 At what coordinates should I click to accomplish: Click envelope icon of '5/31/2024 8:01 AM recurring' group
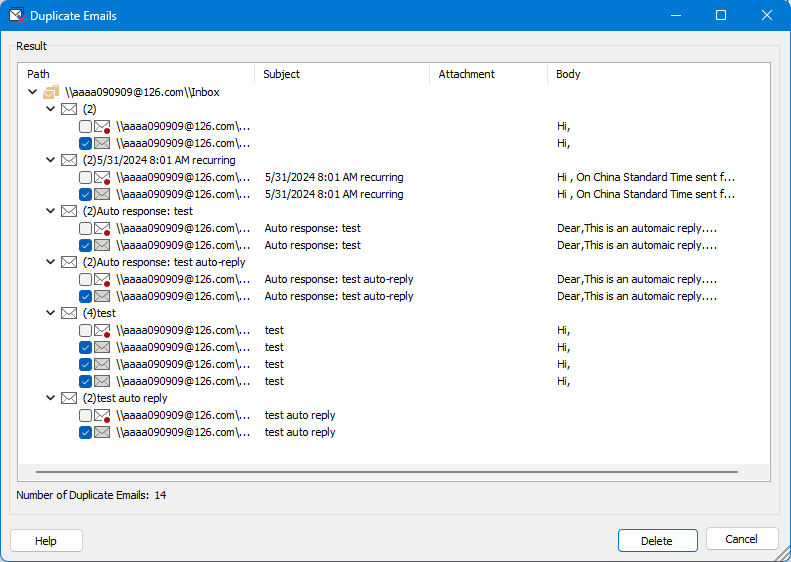click(69, 160)
